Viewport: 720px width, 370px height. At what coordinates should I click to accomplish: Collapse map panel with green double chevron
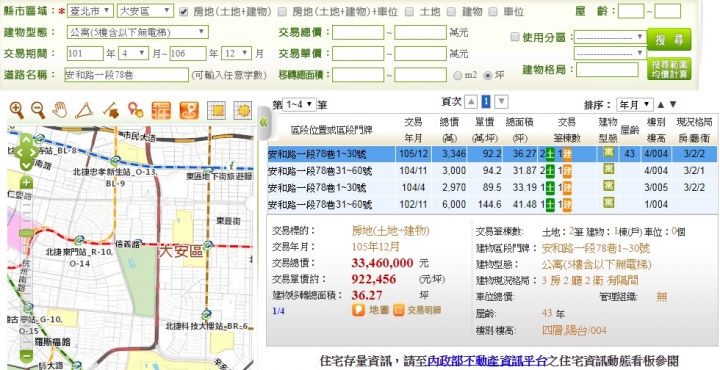[x=264, y=122]
